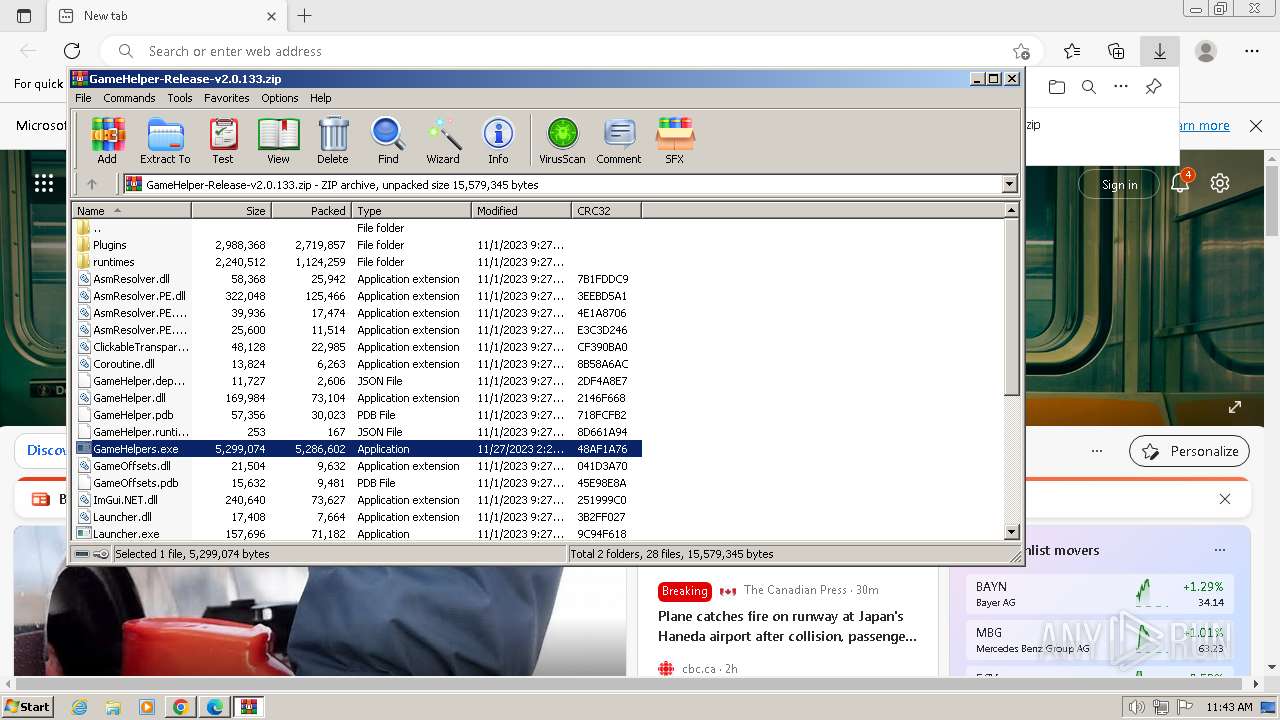The image size is (1280, 720).
Task: Open the Comment tool
Action: point(619,140)
